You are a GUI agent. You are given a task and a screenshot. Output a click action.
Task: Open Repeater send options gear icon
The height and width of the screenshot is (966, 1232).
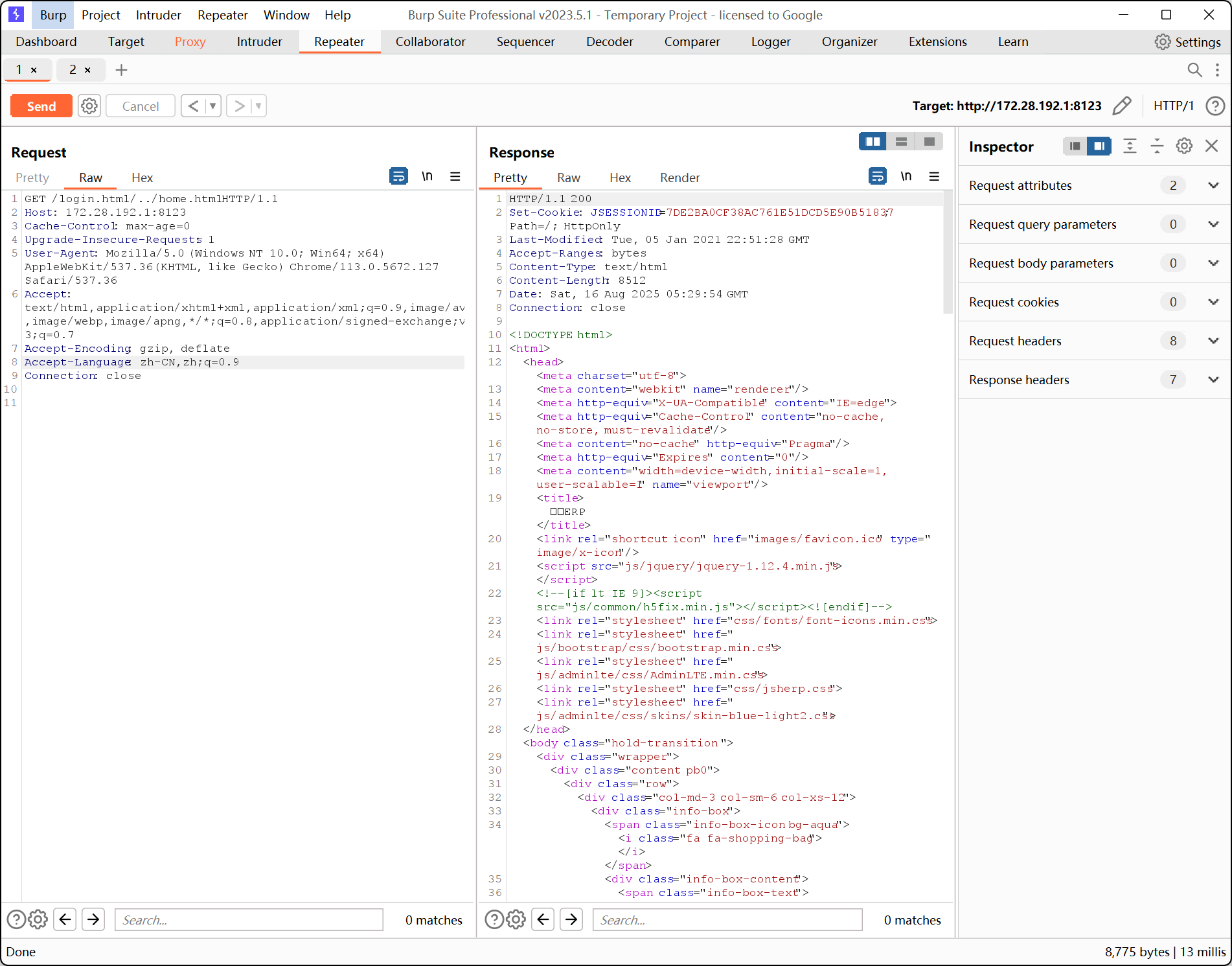click(x=89, y=106)
